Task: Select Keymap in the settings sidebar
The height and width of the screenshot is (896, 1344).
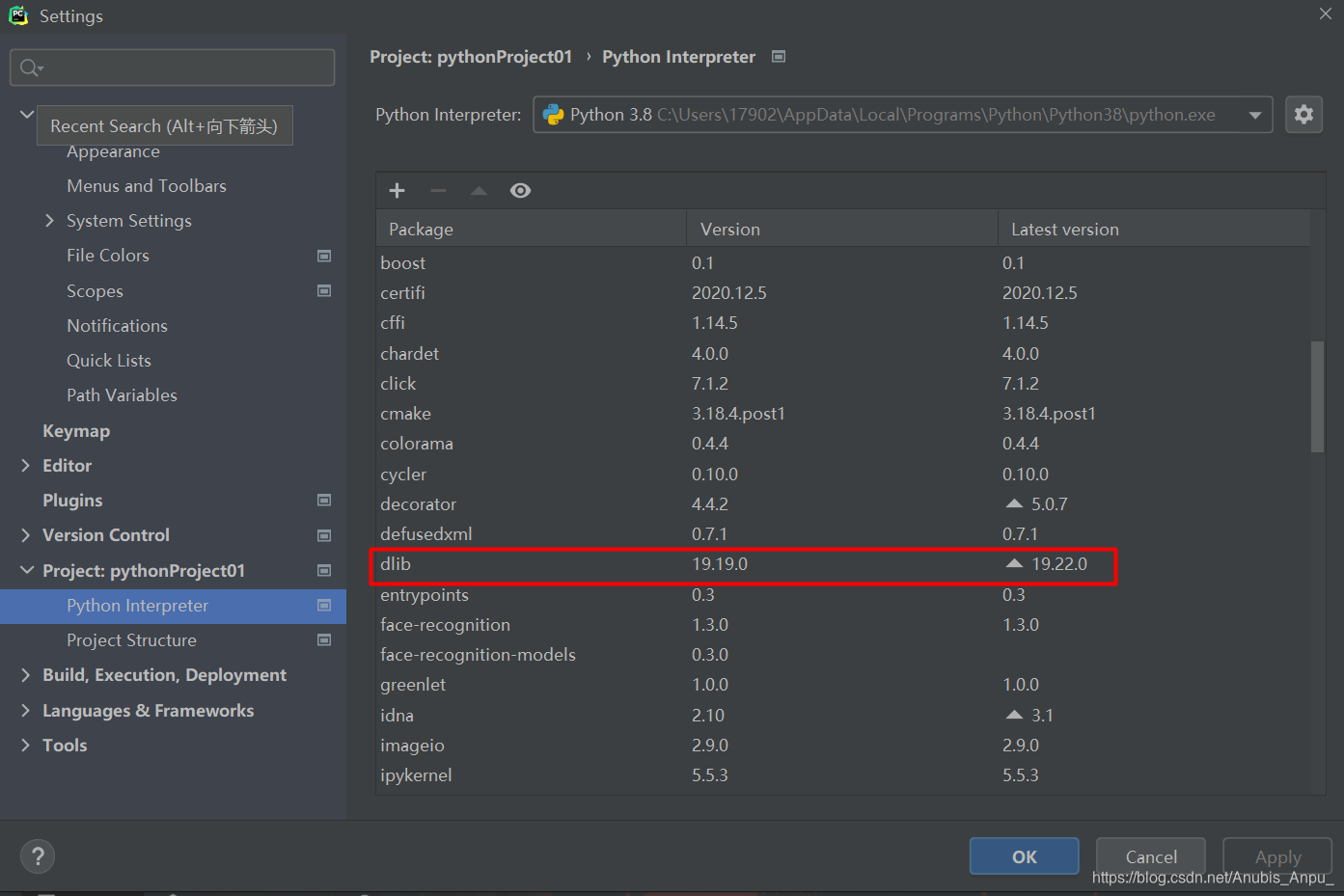Action: tap(75, 430)
